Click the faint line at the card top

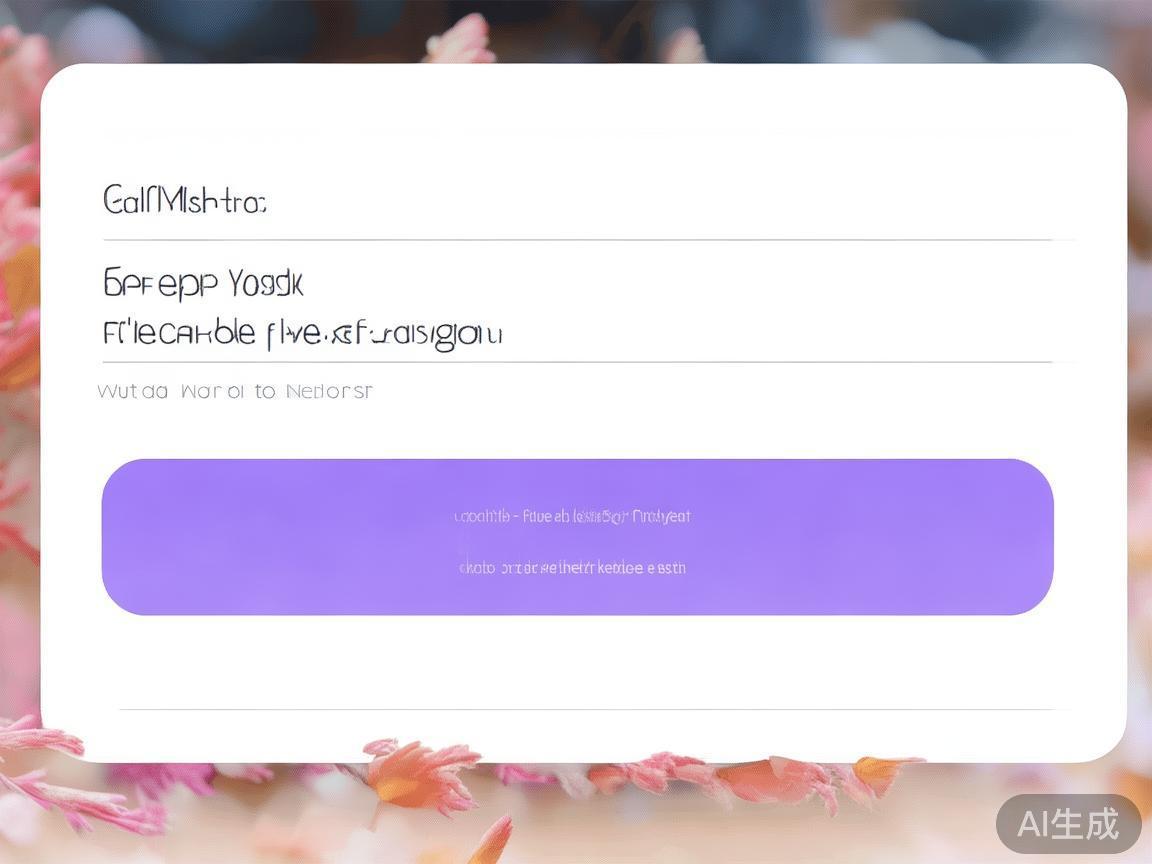(577, 135)
